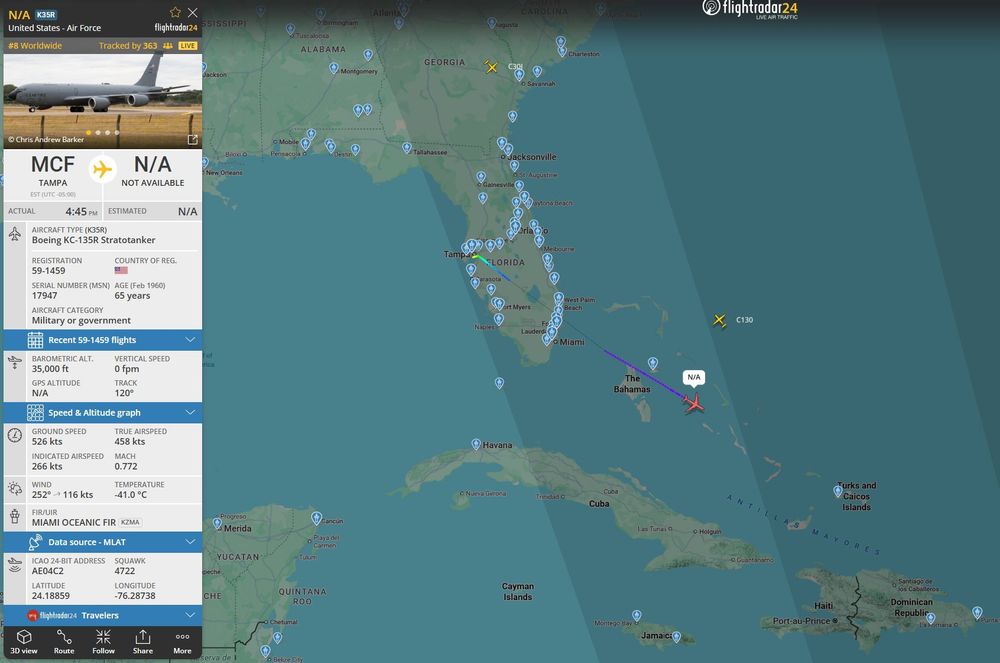1000x663 pixels.
Task: Click the photo credit Chris Andrew Barker
Action: coord(46,140)
